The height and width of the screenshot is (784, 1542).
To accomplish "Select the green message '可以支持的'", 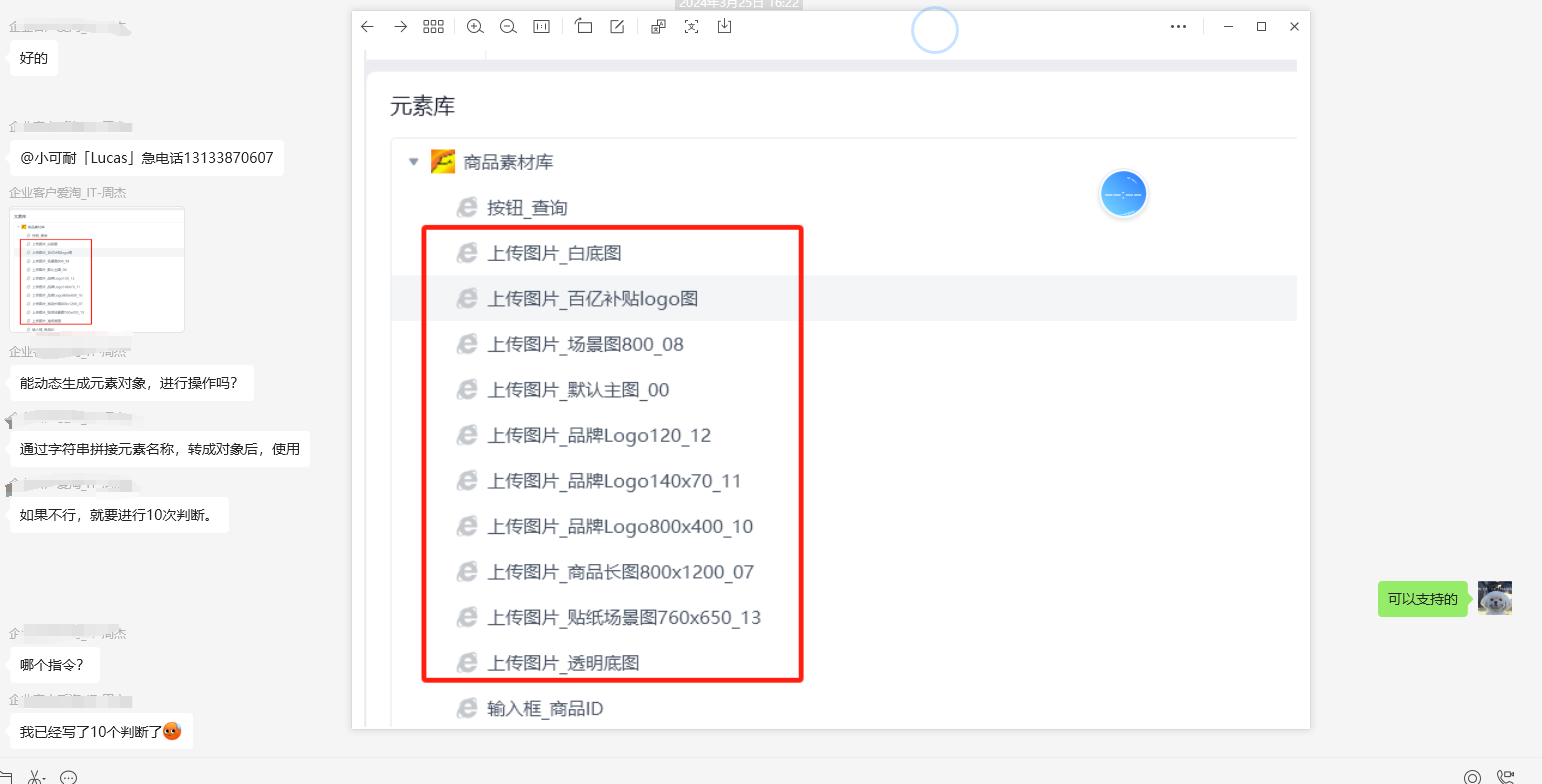I will (1422, 600).
